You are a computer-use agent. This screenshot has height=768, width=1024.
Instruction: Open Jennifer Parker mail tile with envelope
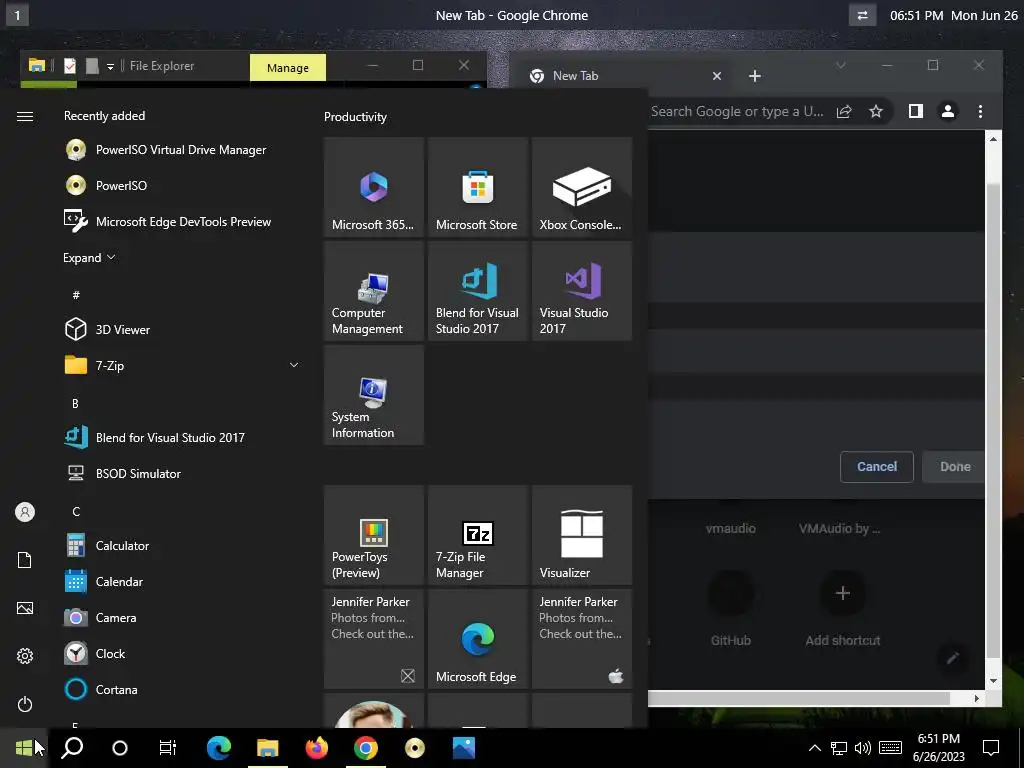coord(374,639)
